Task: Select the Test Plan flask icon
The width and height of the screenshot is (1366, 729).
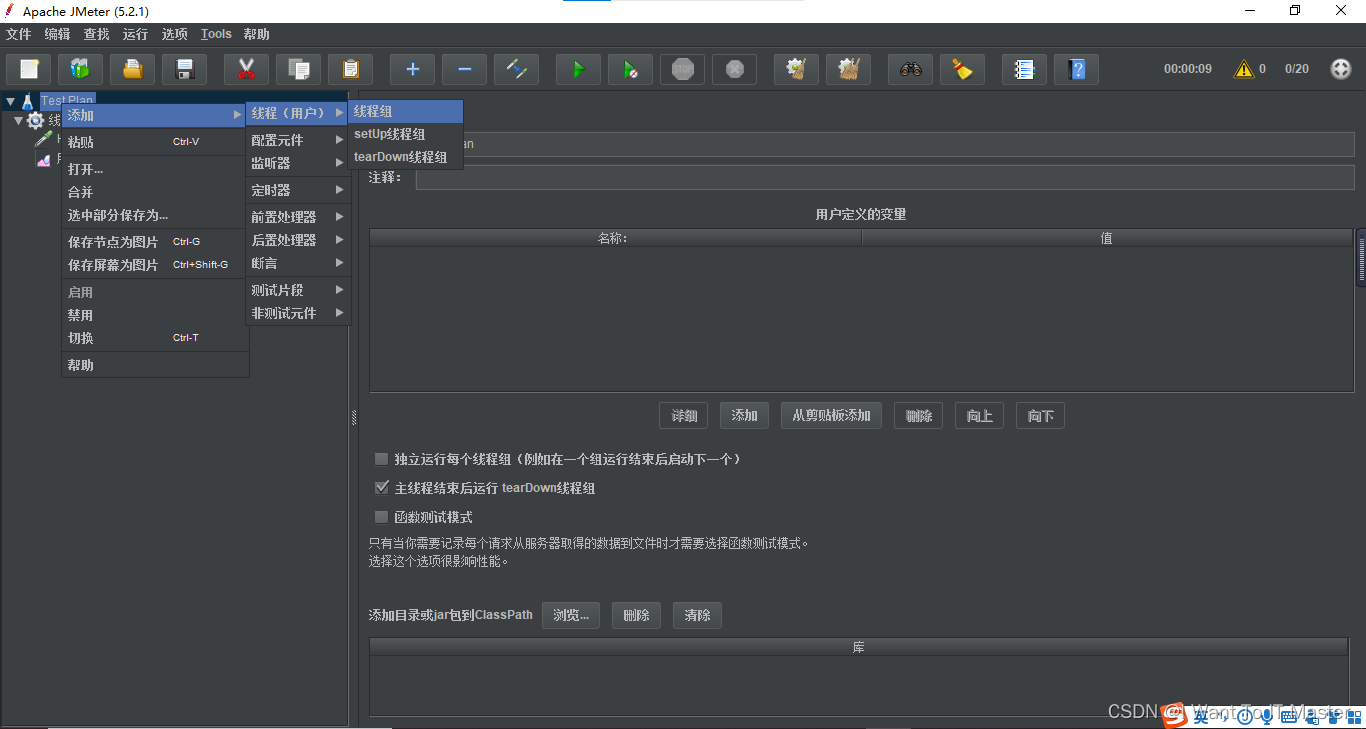Action: point(28,101)
